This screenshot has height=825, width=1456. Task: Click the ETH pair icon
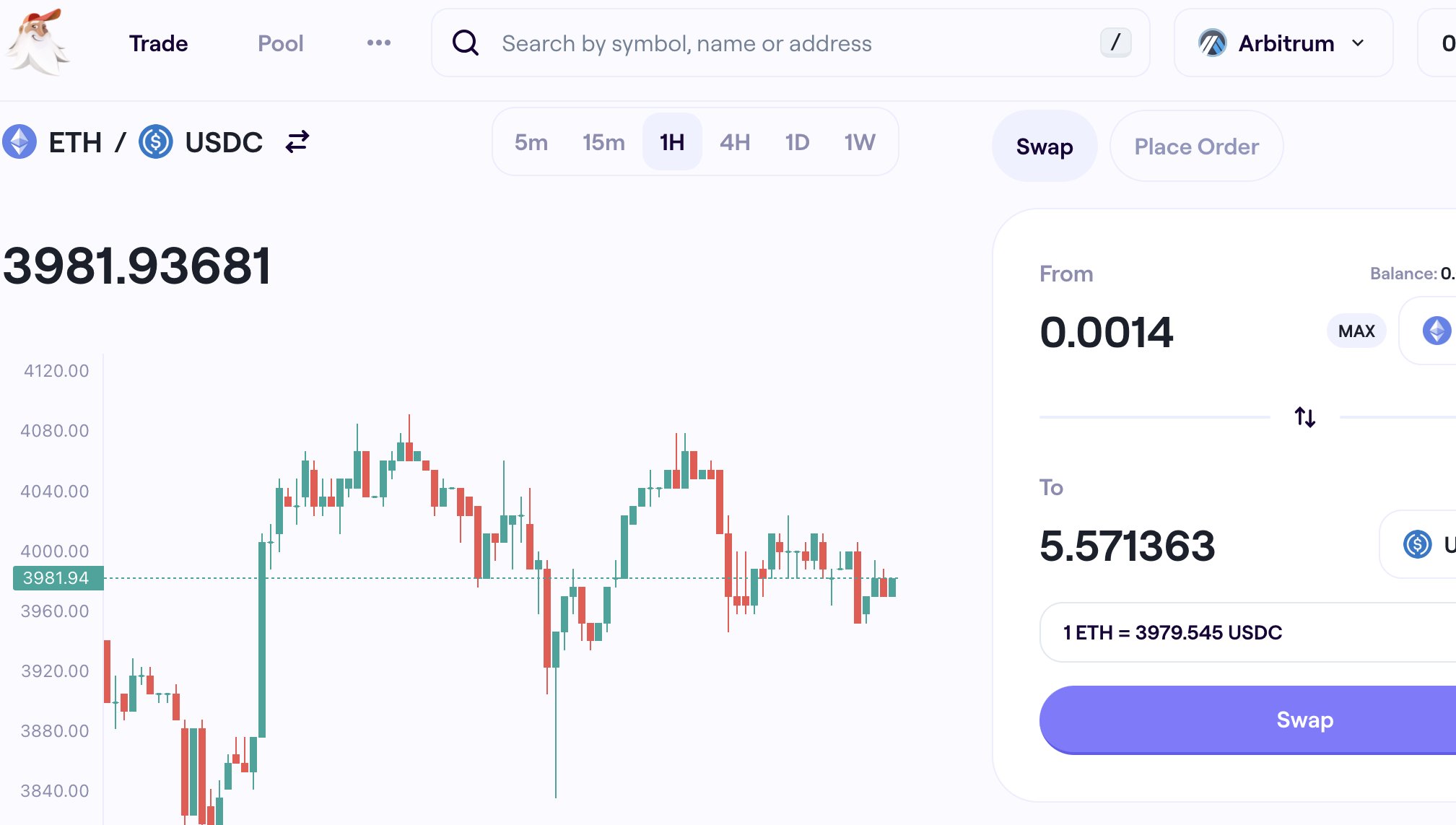[19, 142]
